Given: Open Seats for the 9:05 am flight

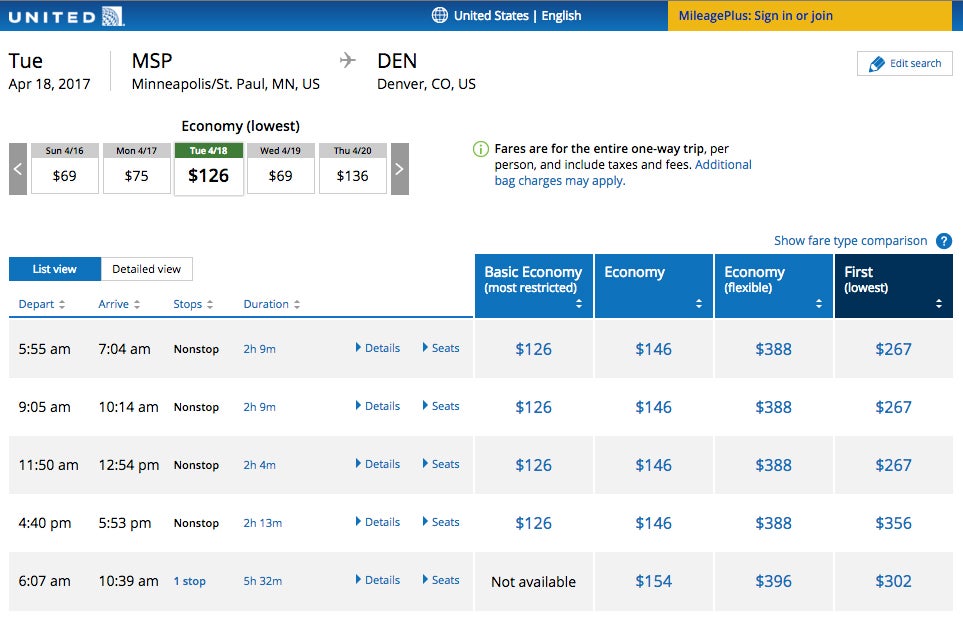Looking at the screenshot, I should (440, 406).
